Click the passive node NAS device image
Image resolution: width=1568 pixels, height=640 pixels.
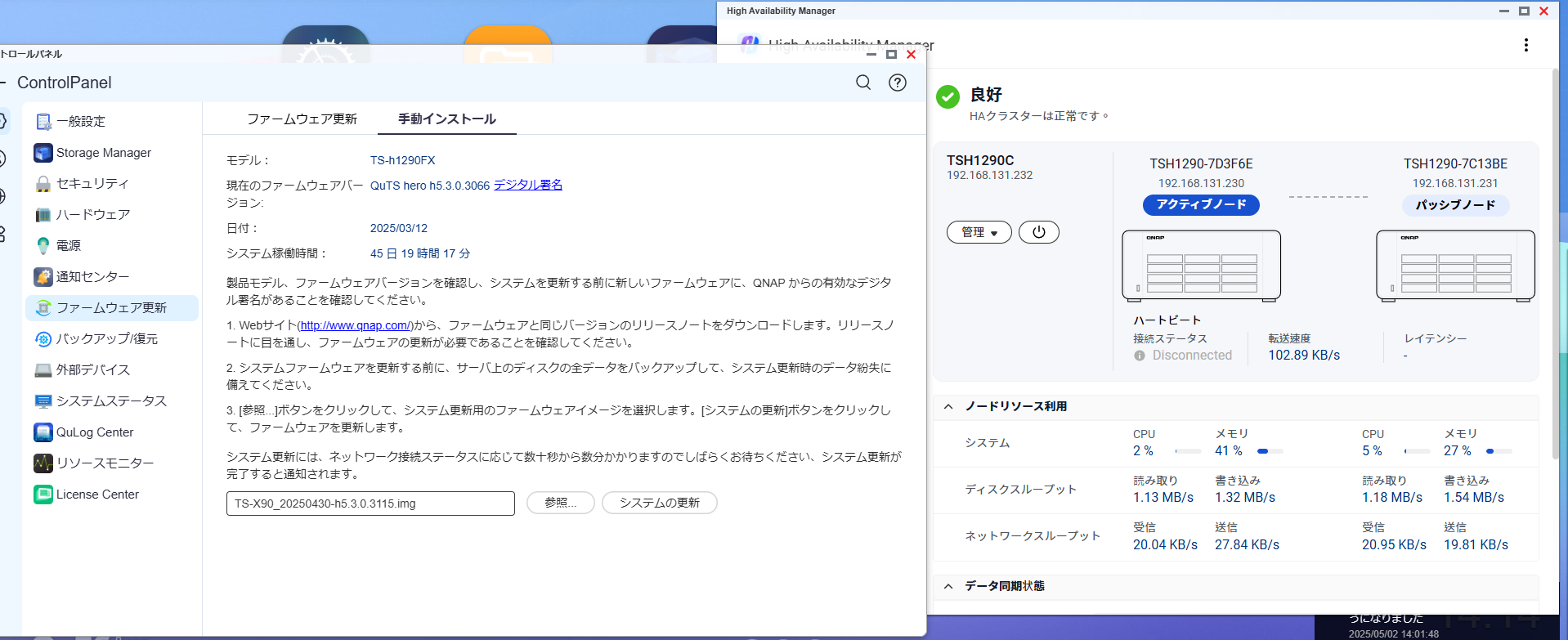[x=1455, y=266]
